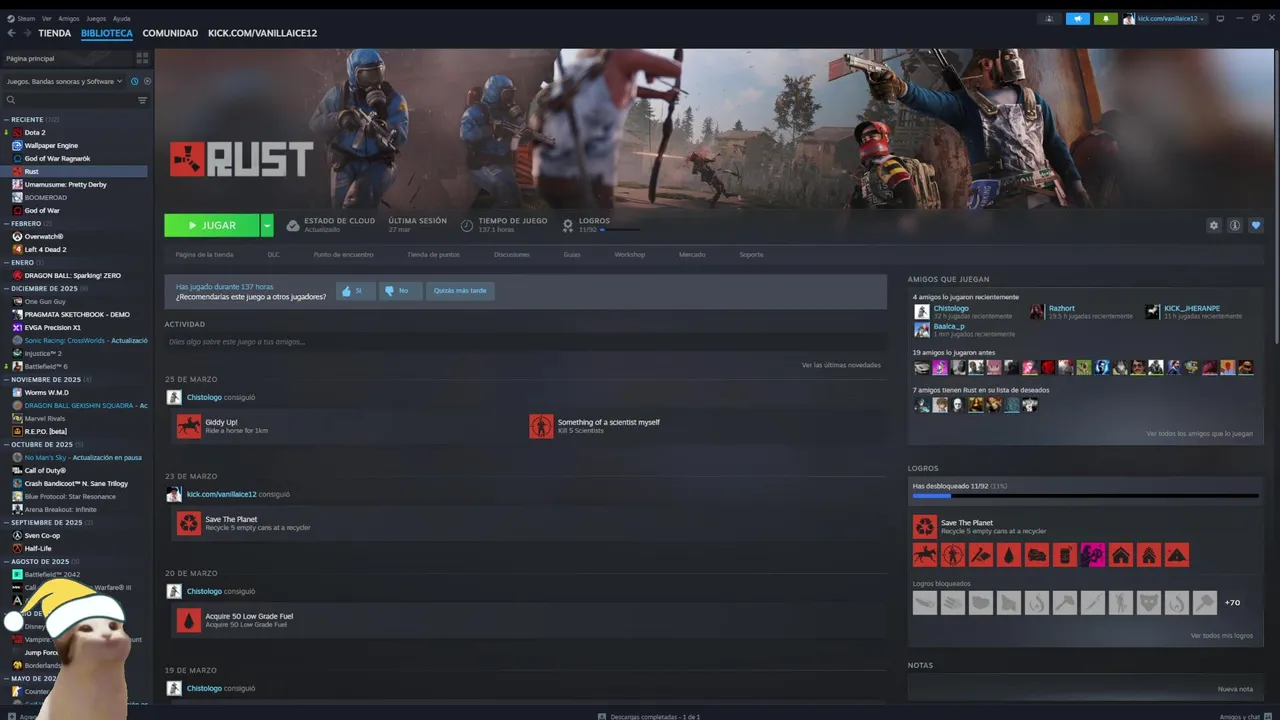This screenshot has width=1280, height=720.
Task: Open the friends requests icon in title bar
Action: (1049, 18)
